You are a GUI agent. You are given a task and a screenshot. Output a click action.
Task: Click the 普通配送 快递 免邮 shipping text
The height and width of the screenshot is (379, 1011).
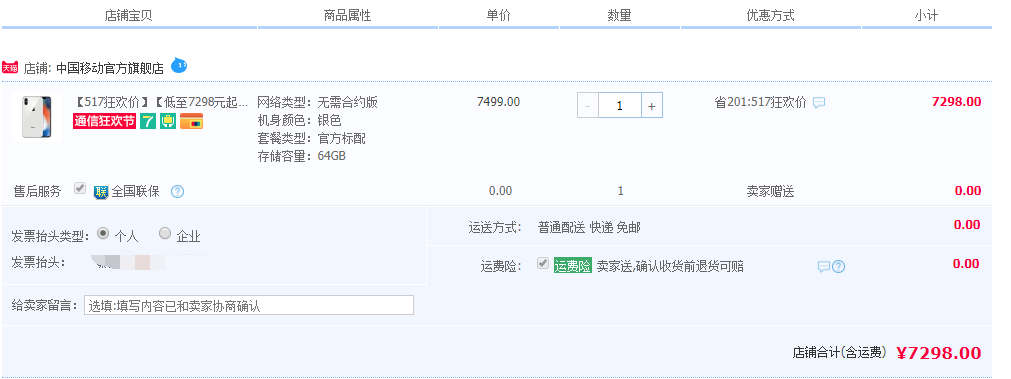(589, 228)
